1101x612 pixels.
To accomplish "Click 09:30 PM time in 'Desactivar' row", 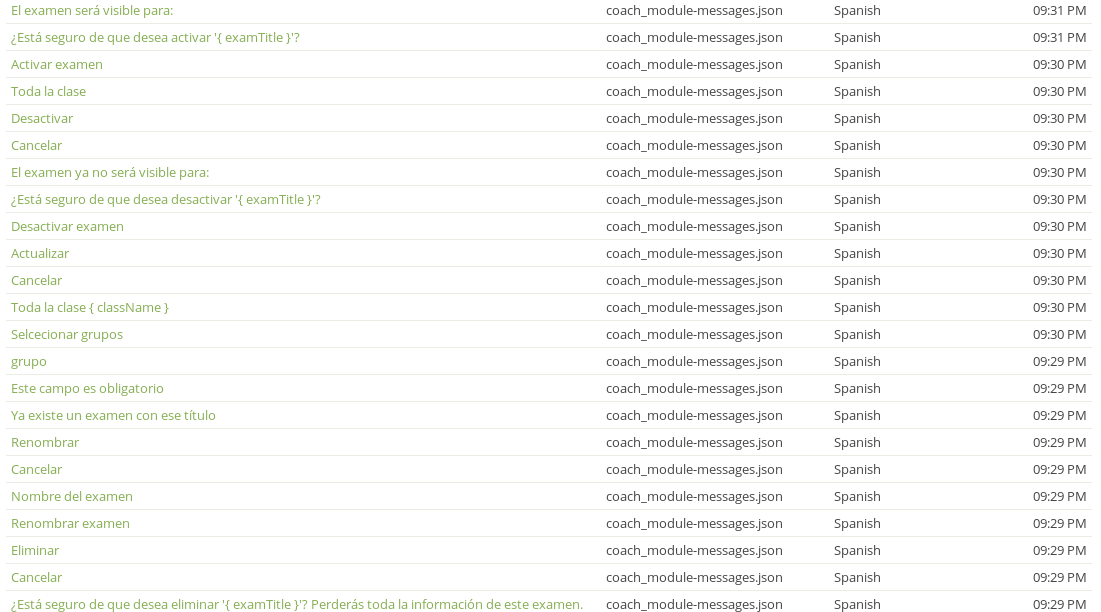I will [1060, 119].
